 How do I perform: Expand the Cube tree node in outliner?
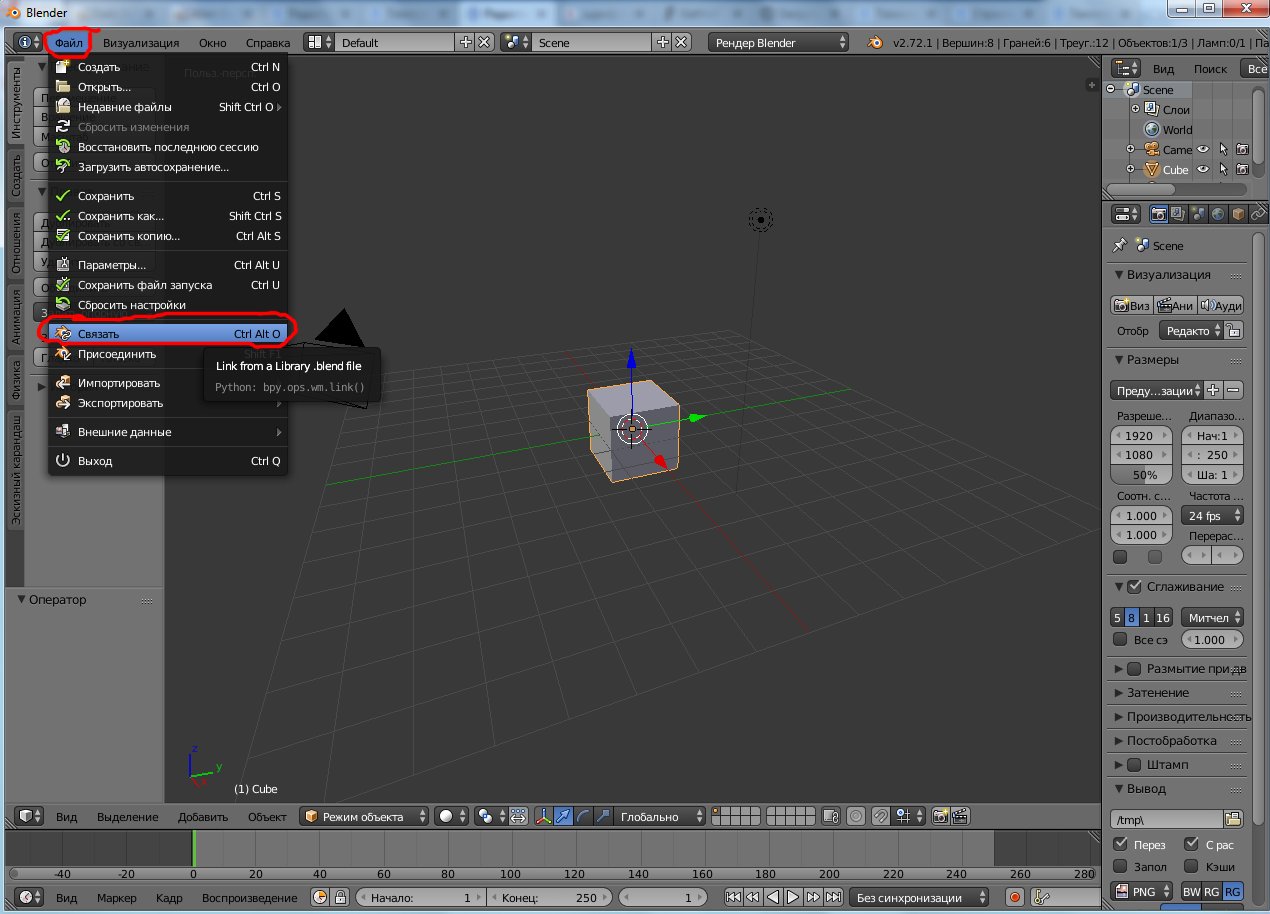coord(1130,169)
